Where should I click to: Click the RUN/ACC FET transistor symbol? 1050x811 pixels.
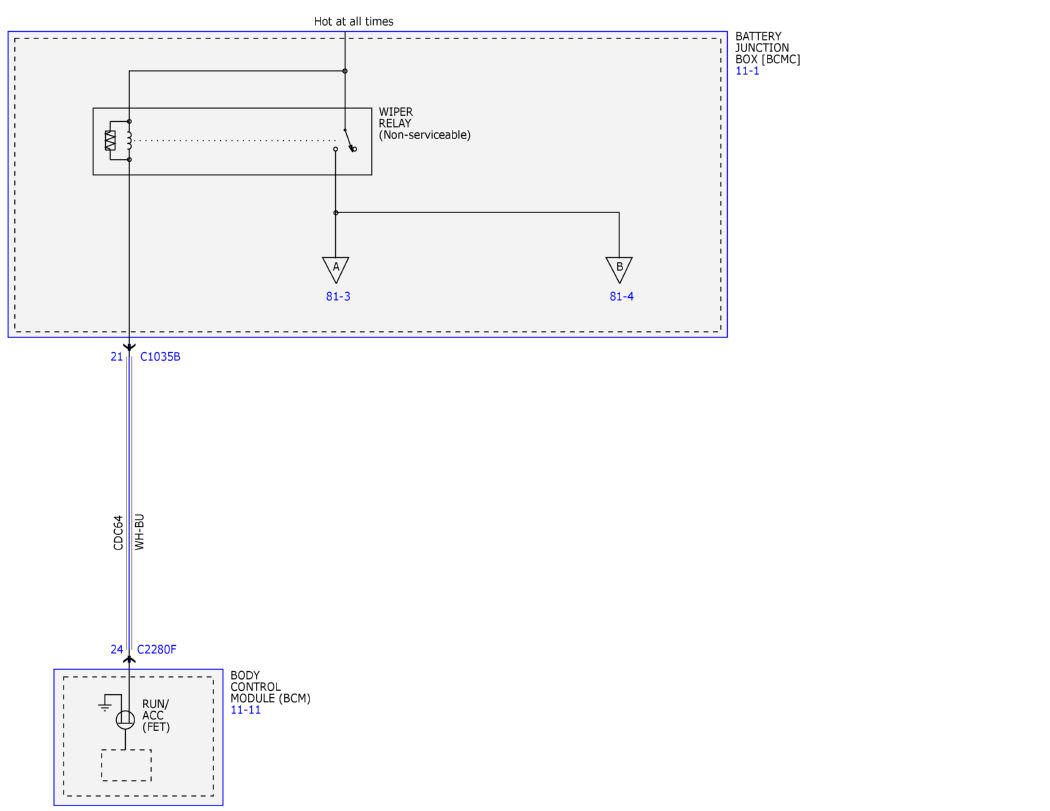point(125,720)
